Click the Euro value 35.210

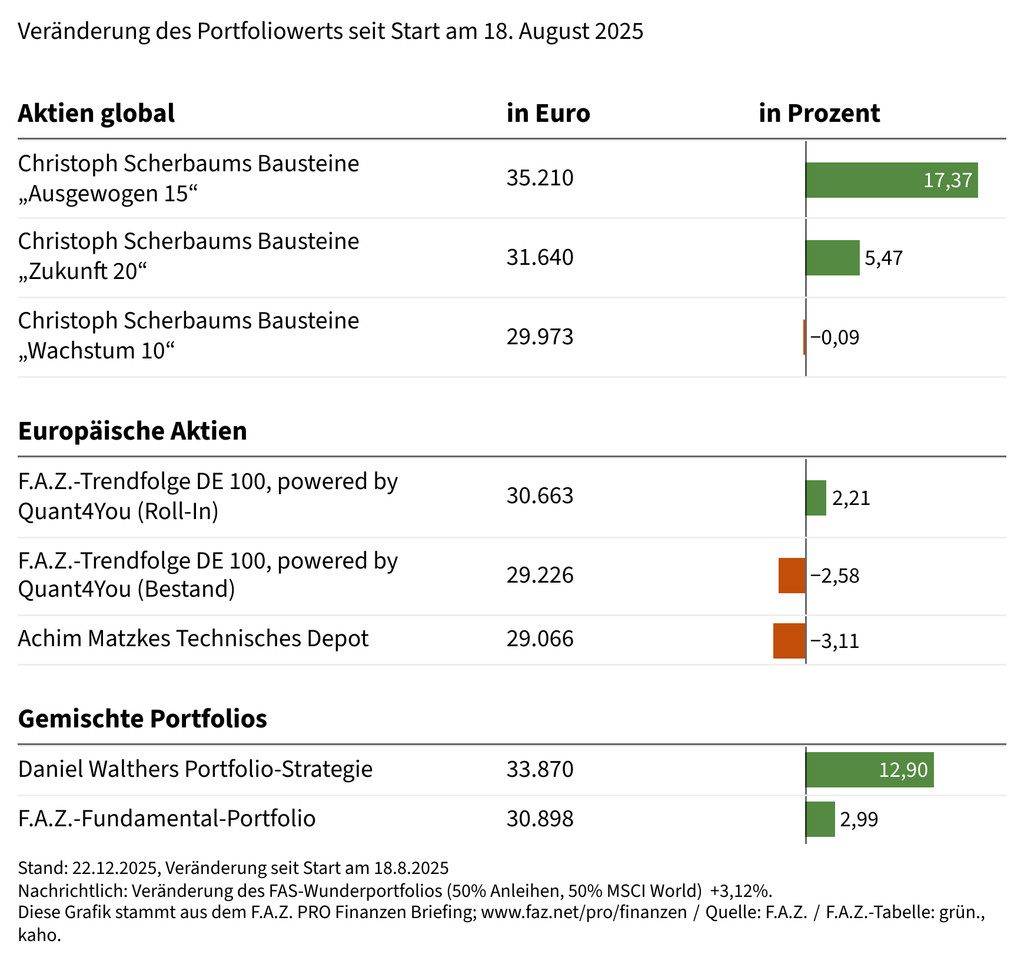click(540, 178)
